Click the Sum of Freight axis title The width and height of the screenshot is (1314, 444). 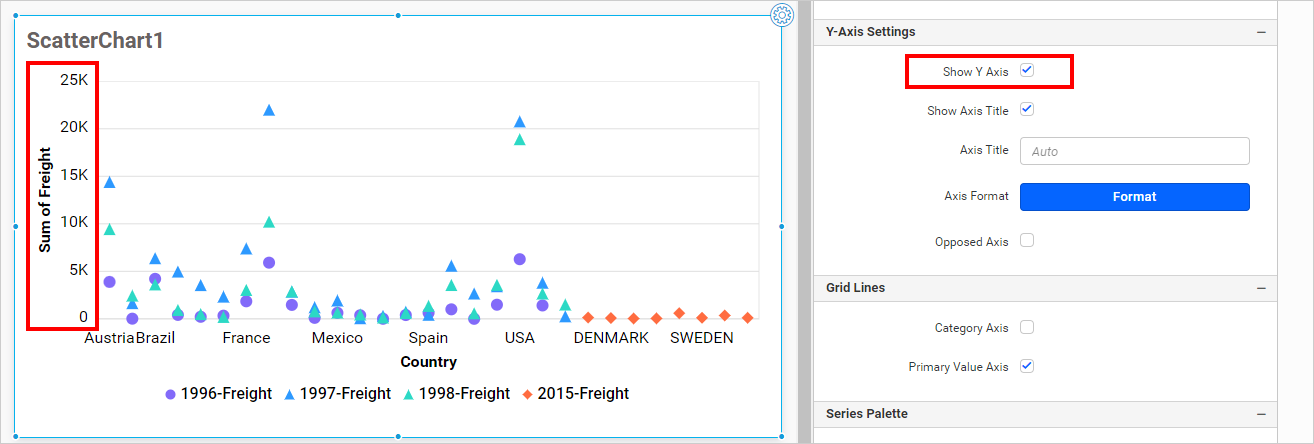(x=45, y=200)
